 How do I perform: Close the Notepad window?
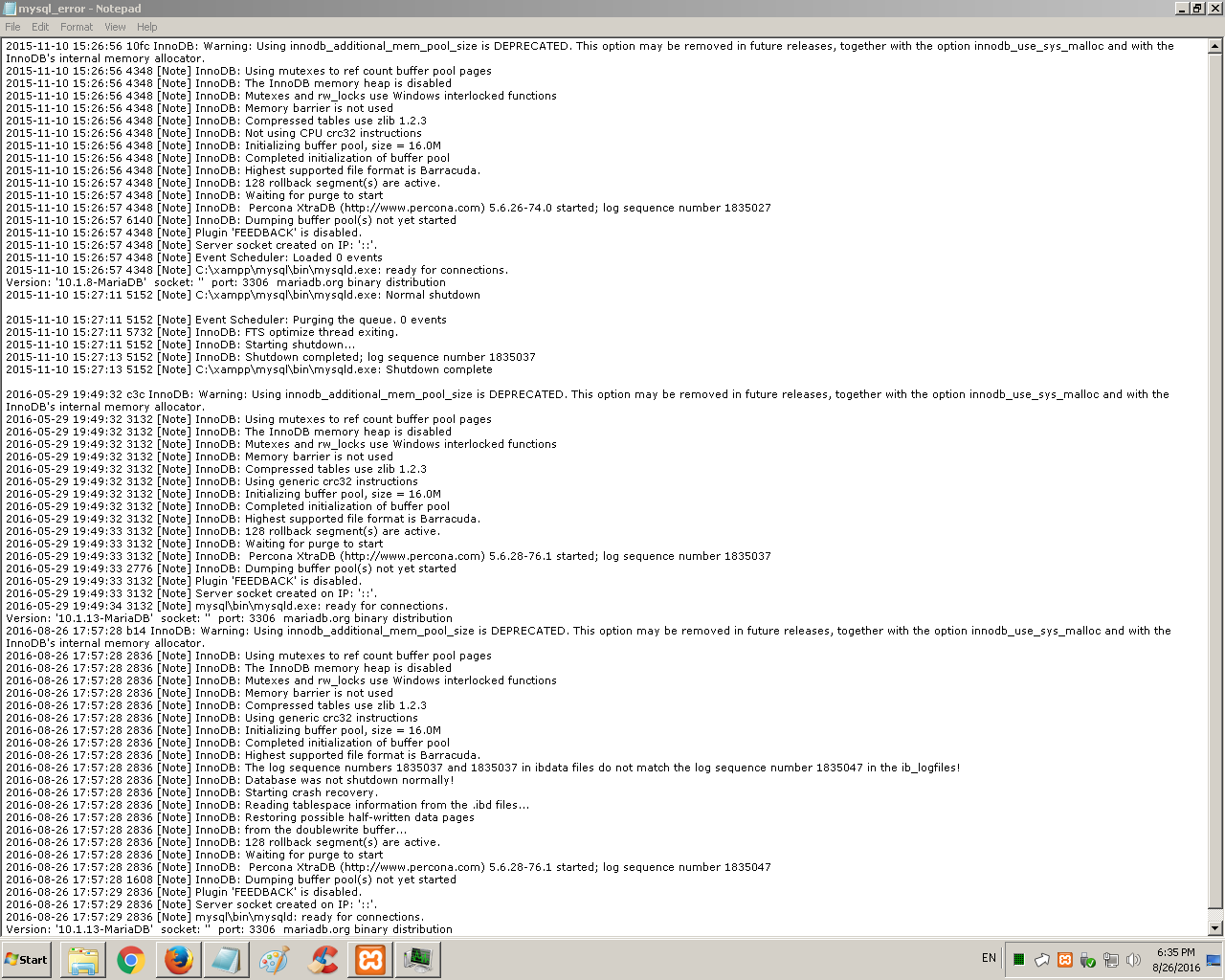point(1214,9)
